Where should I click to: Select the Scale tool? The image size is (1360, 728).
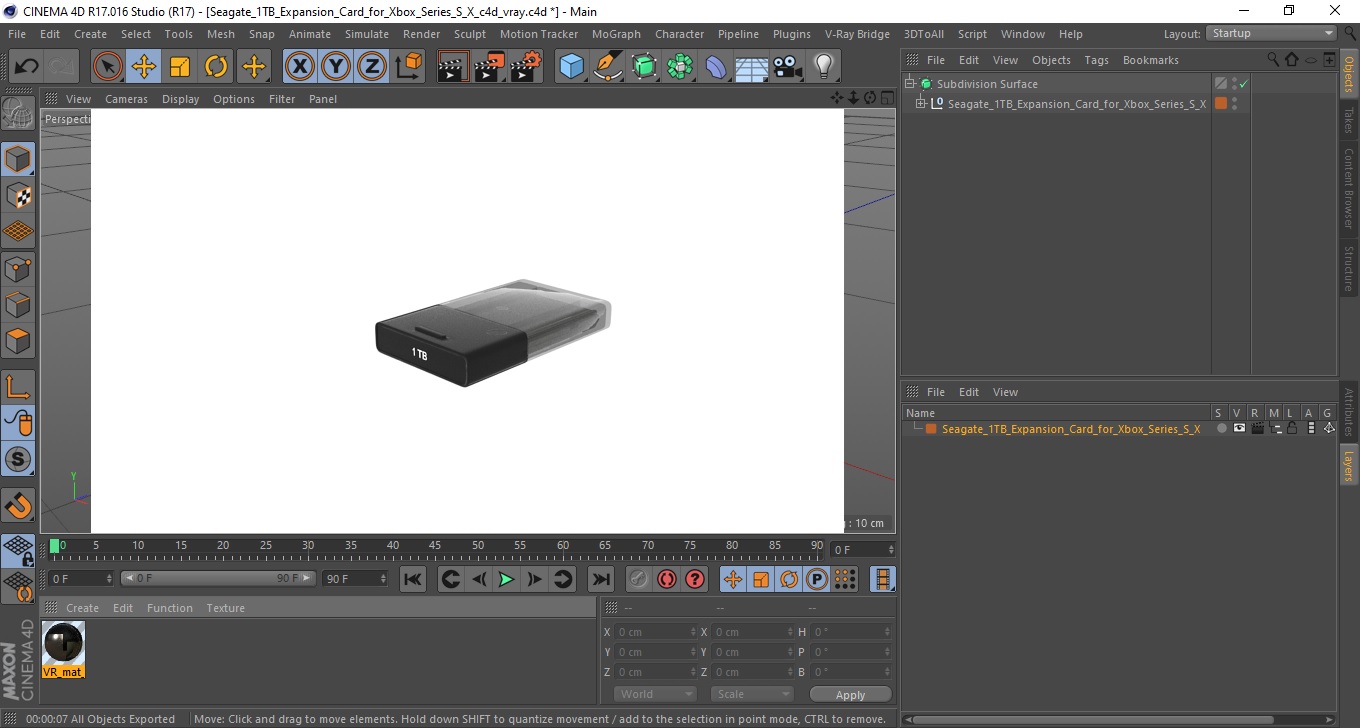[180, 67]
